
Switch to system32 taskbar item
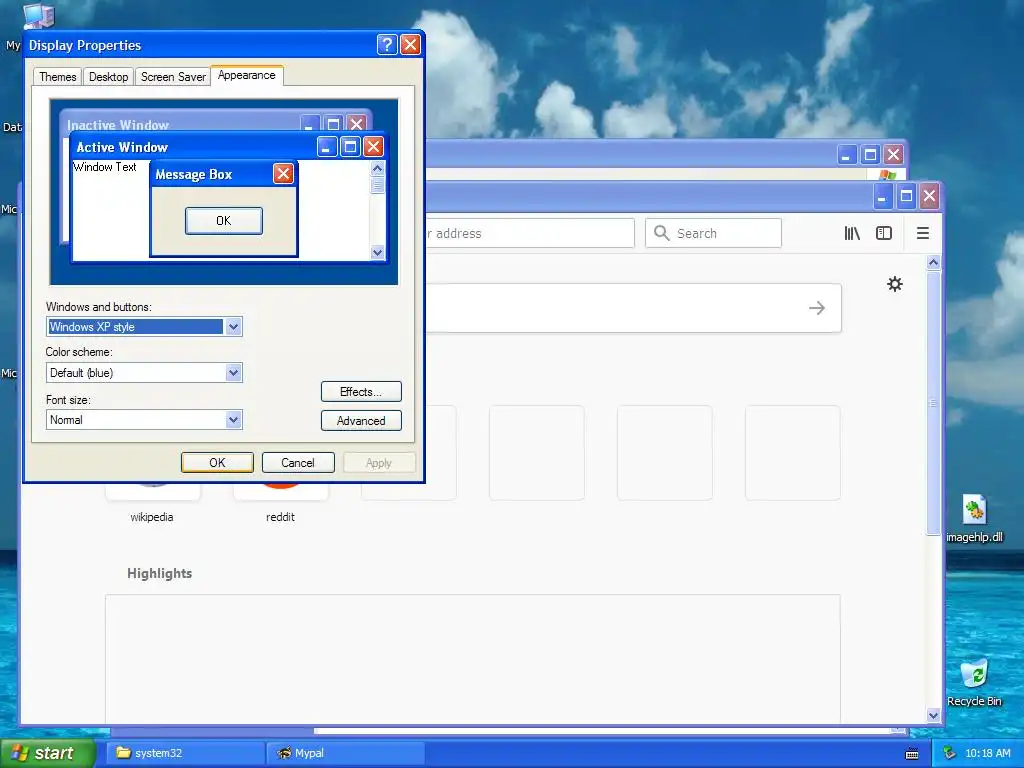(x=184, y=753)
